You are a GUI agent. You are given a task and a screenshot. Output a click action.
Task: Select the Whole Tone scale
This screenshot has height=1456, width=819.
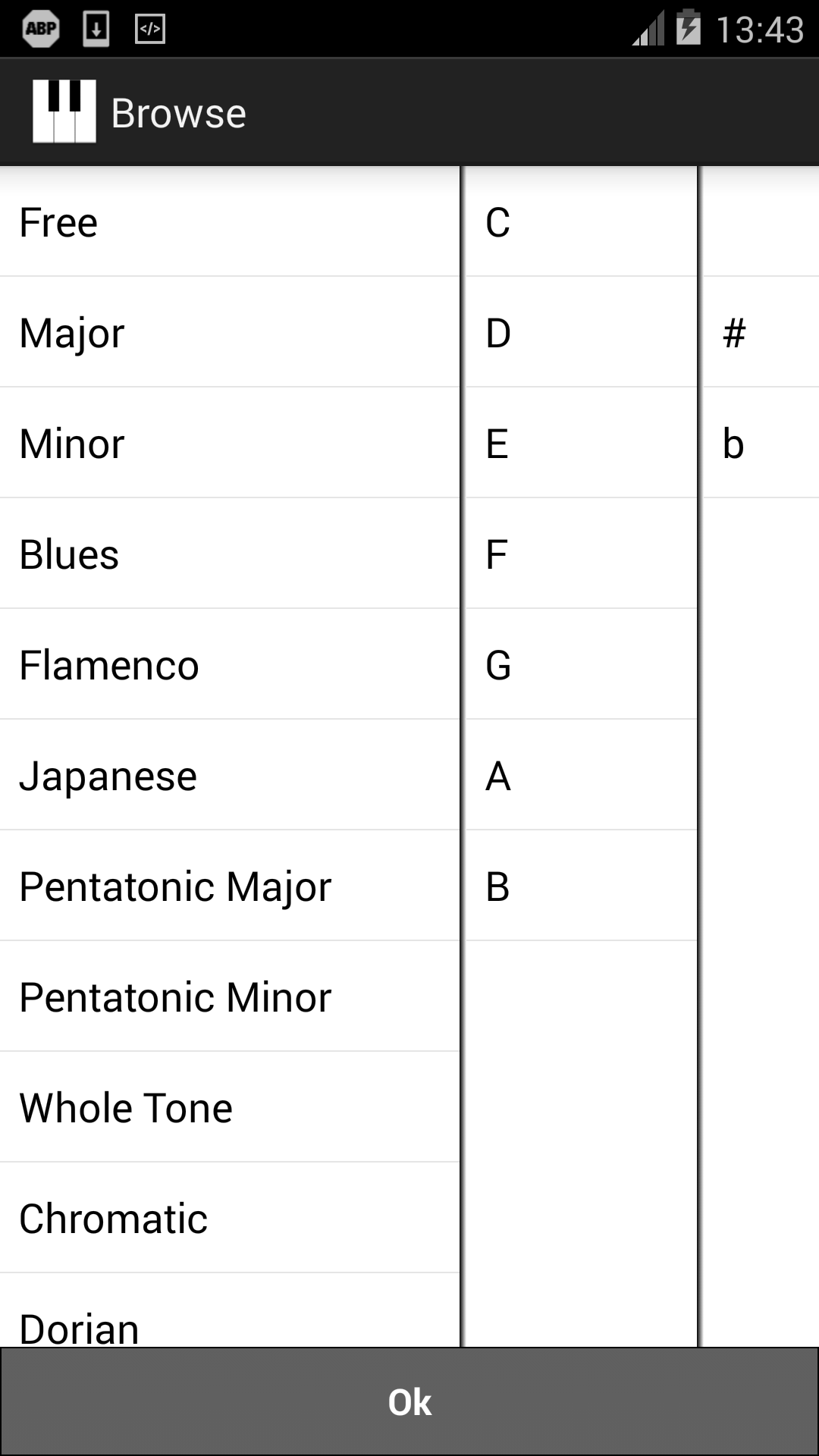[229, 1108]
